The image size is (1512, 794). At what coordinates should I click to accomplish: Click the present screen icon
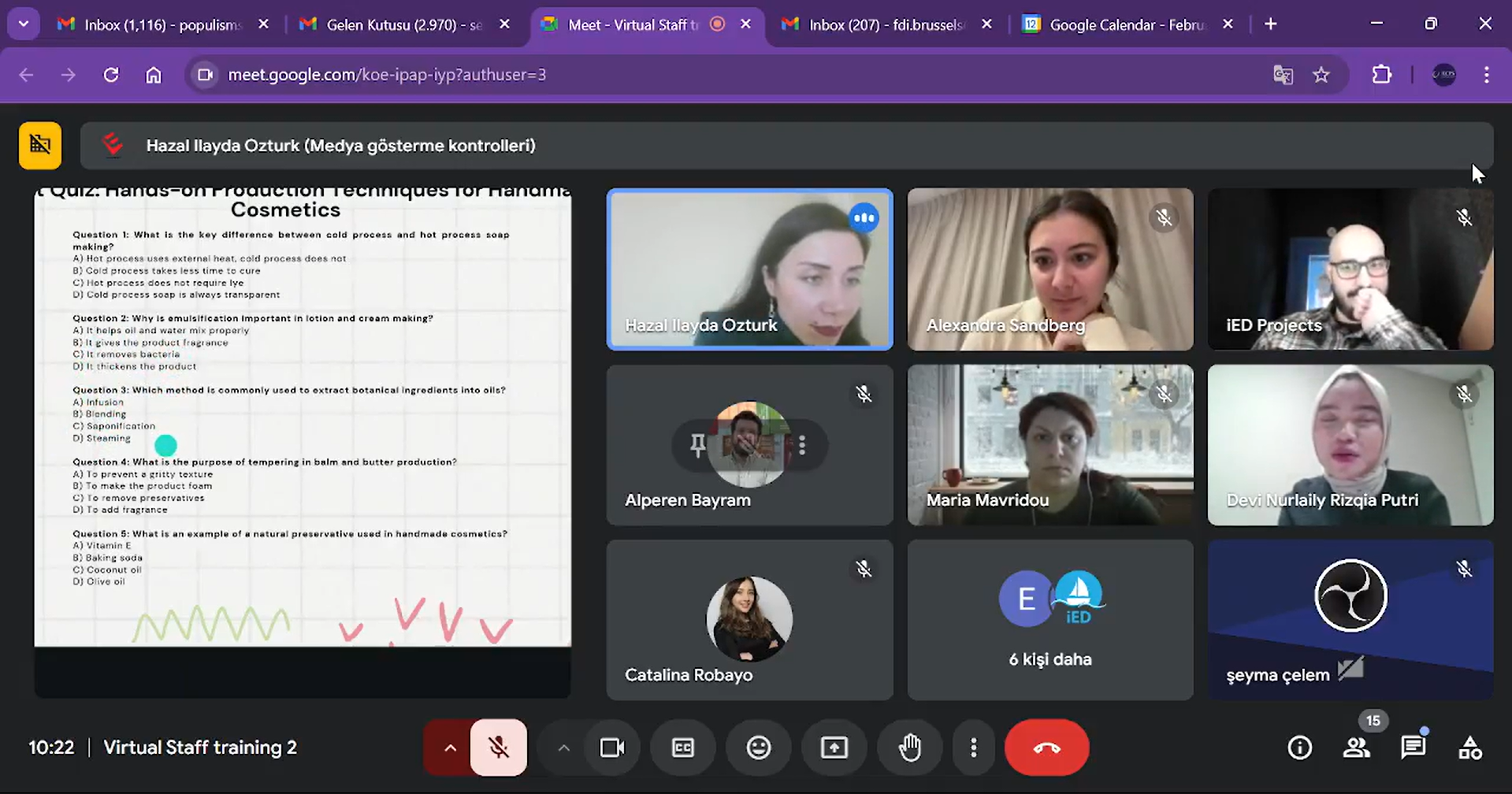coord(834,748)
